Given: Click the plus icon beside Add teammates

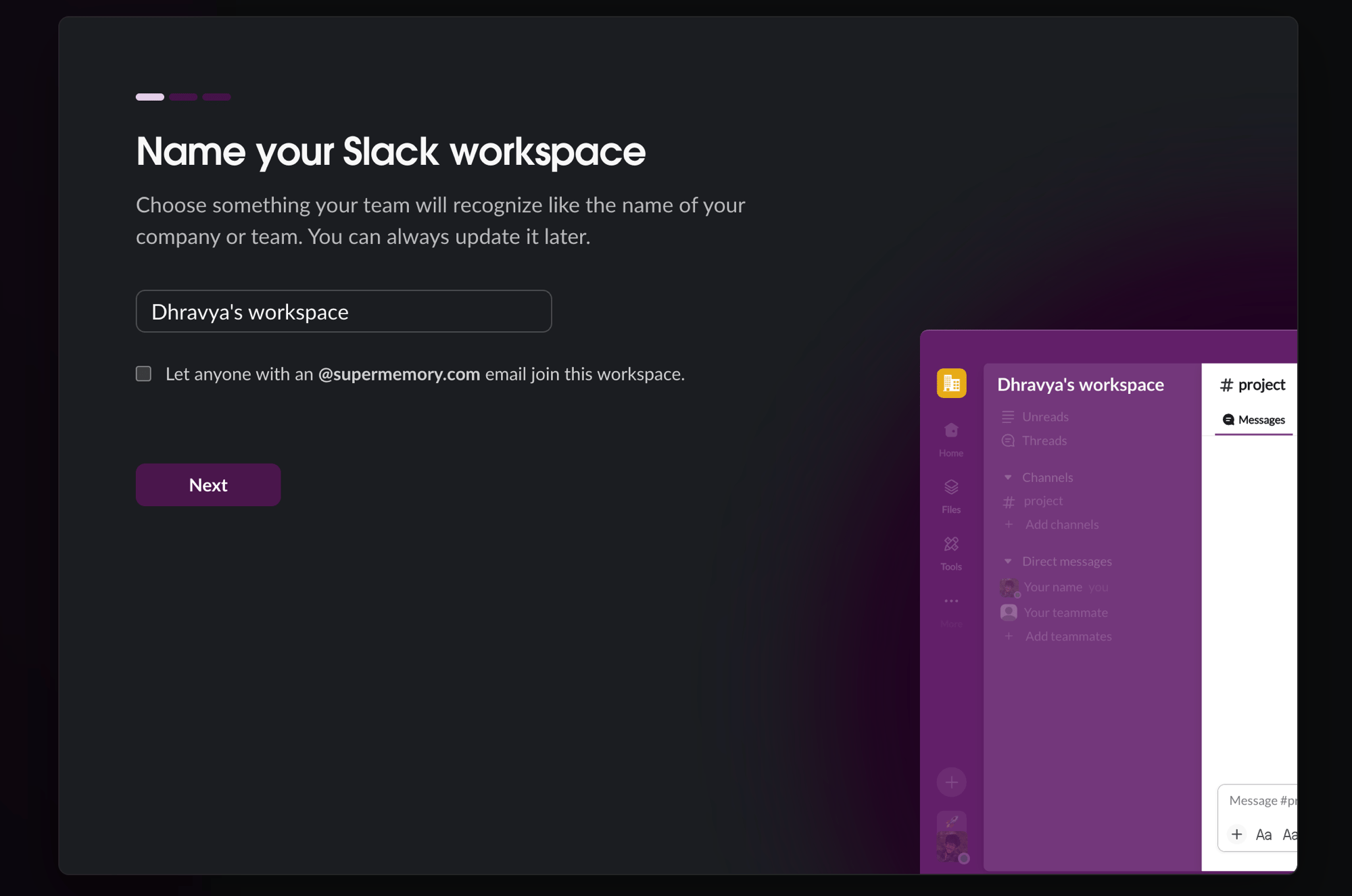Looking at the screenshot, I should click(x=1009, y=636).
